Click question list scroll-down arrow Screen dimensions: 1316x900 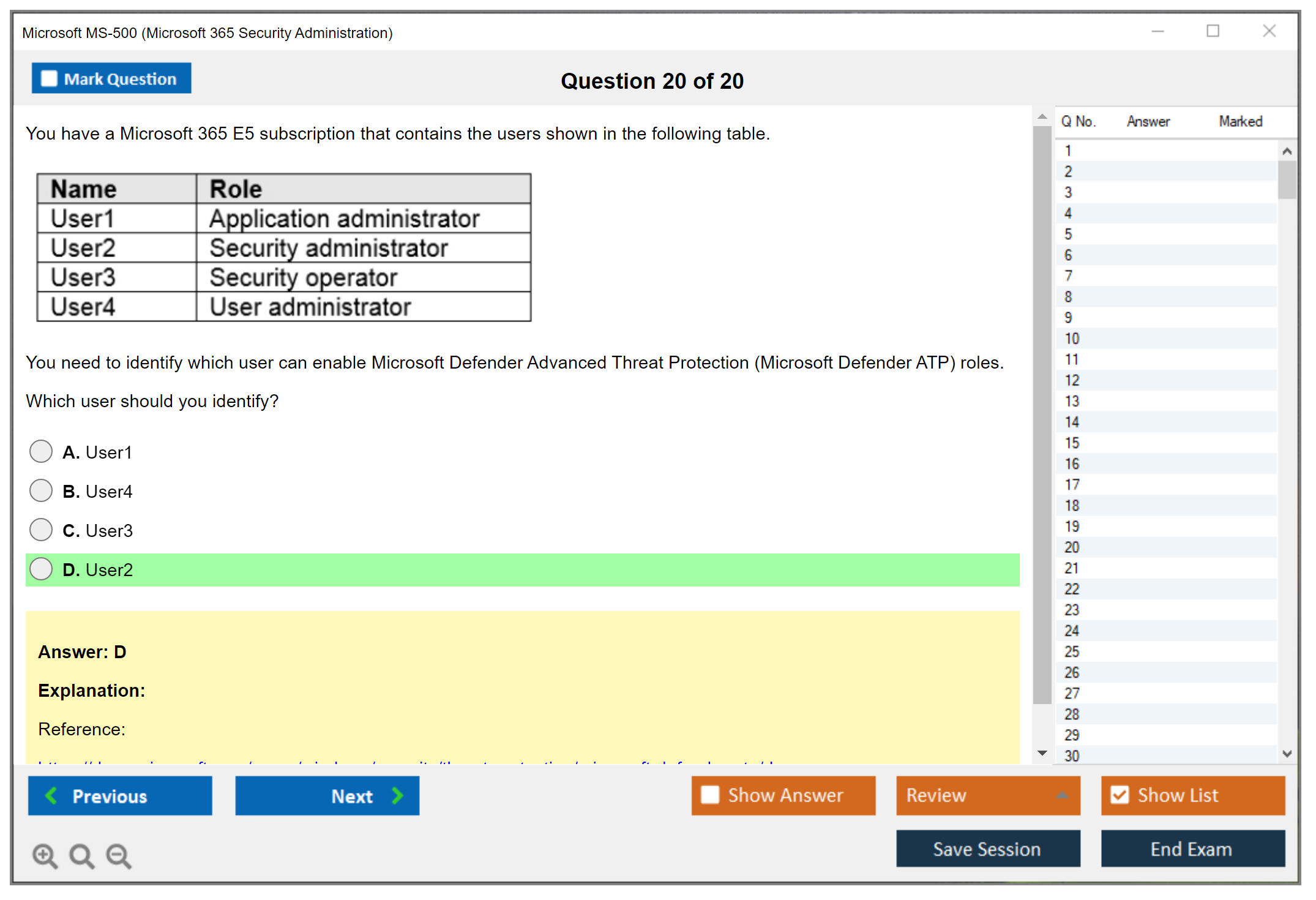point(1287,754)
